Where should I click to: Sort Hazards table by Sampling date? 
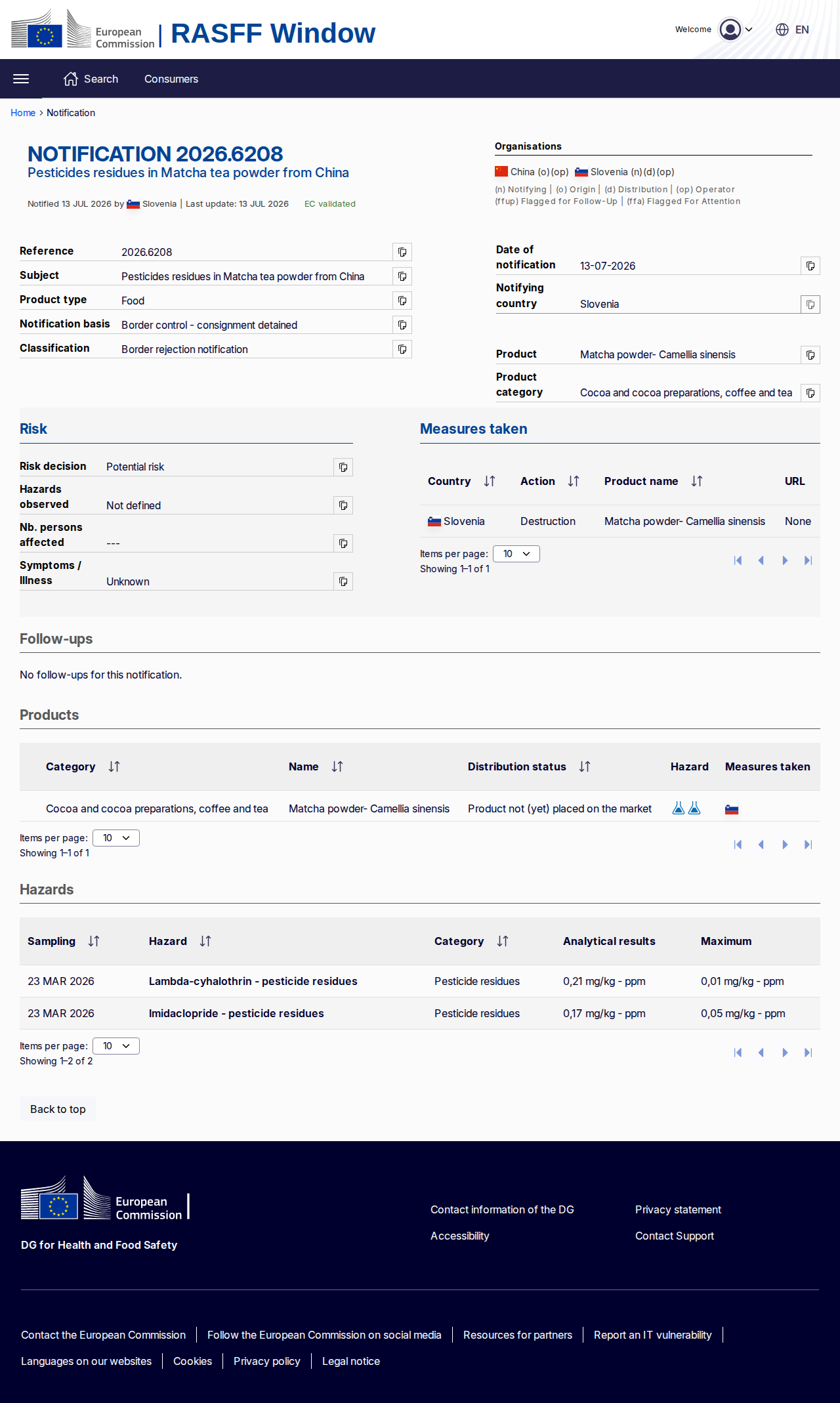tap(94, 941)
